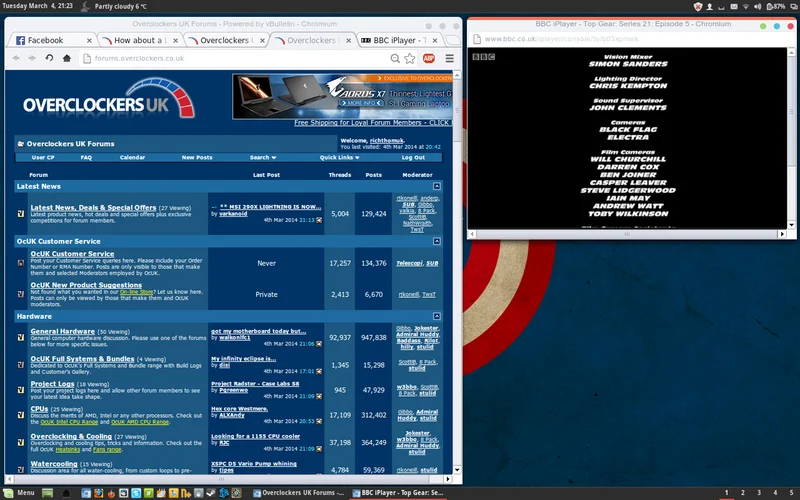The height and width of the screenshot is (500, 800).
Task: Open the General Hardware forum
Action: tap(63, 331)
